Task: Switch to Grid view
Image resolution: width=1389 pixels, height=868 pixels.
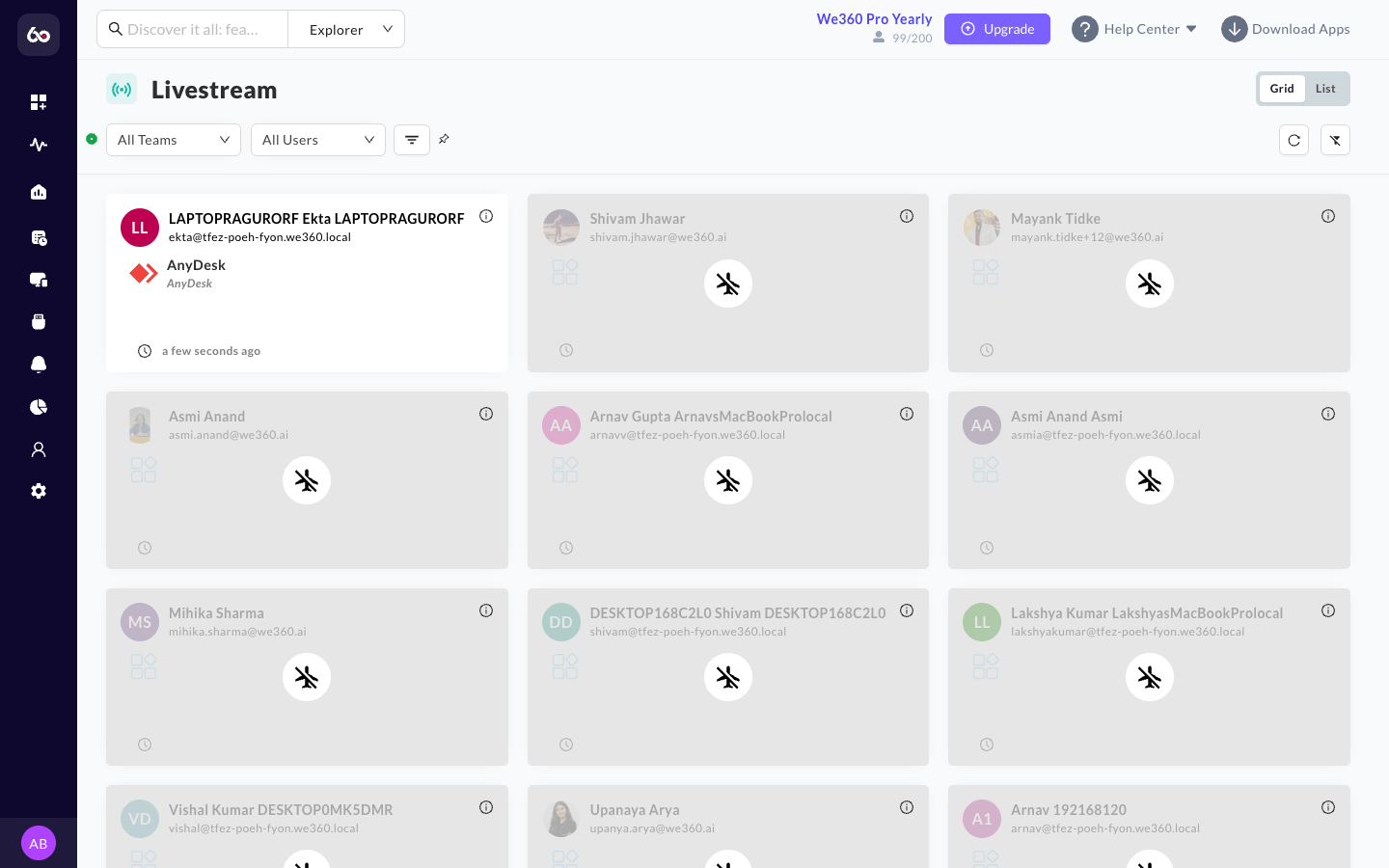Action: [x=1282, y=89]
